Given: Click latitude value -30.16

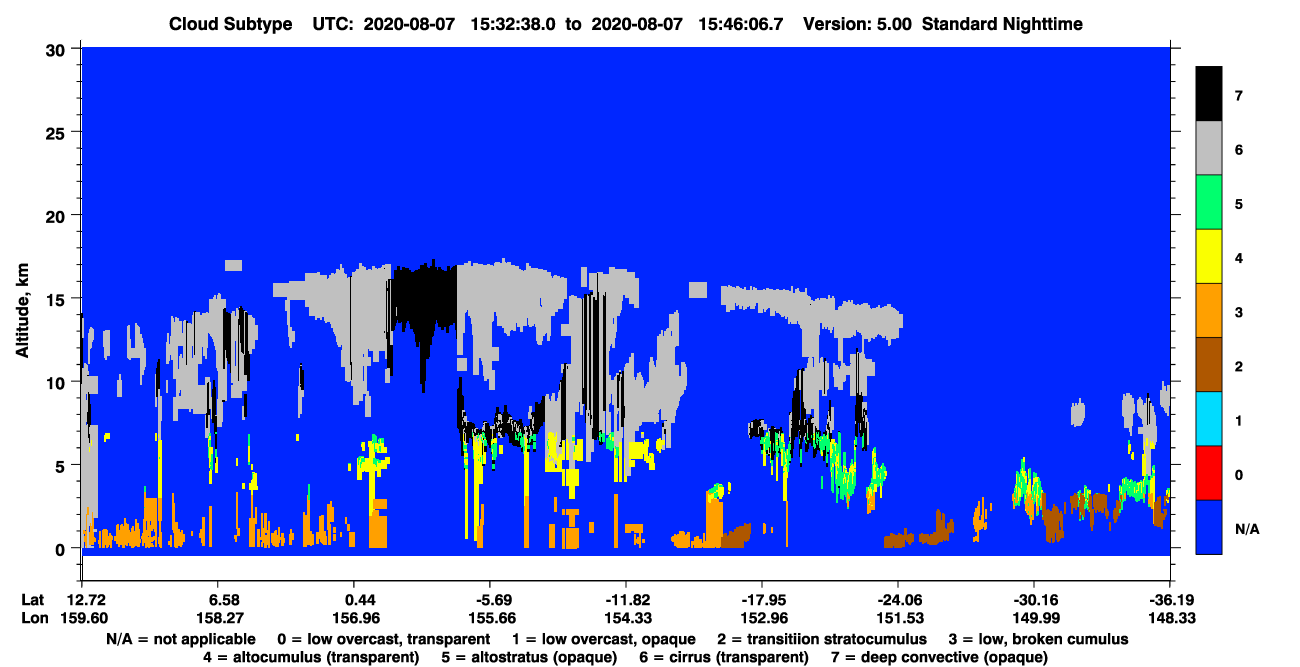Looking at the screenshot, I should (x=1034, y=600).
